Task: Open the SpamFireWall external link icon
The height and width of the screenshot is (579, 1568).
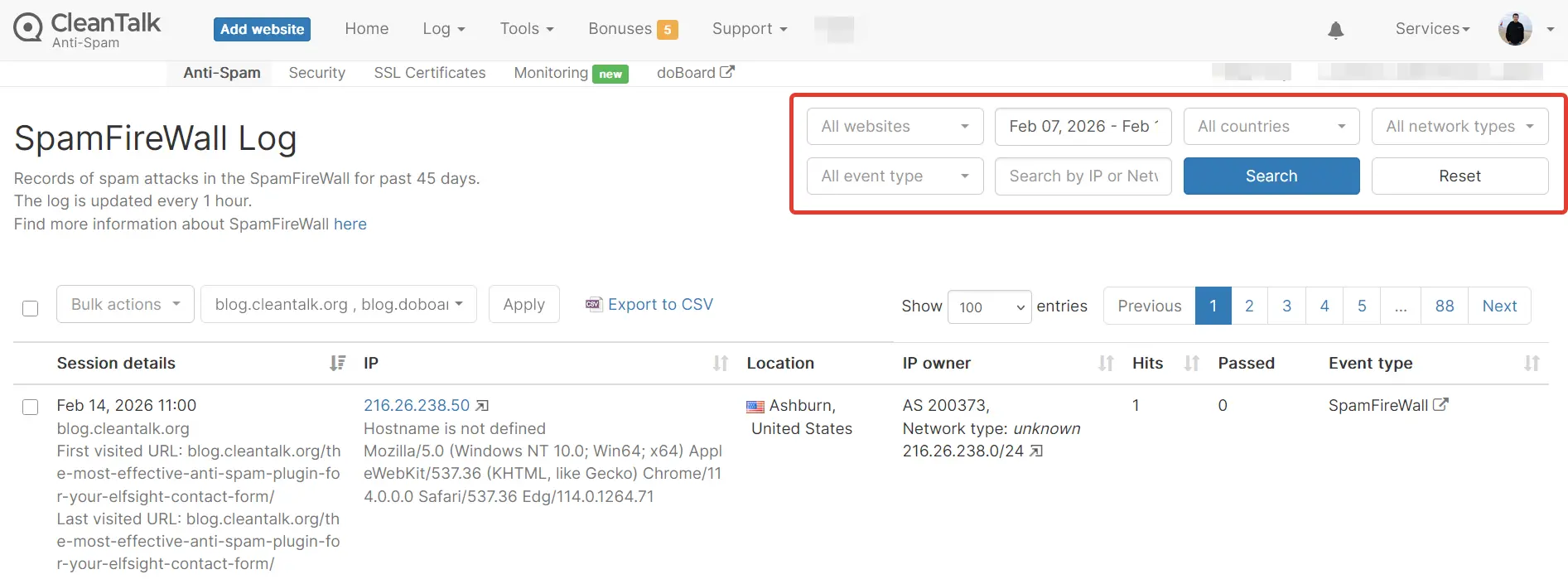Action: (1441, 404)
